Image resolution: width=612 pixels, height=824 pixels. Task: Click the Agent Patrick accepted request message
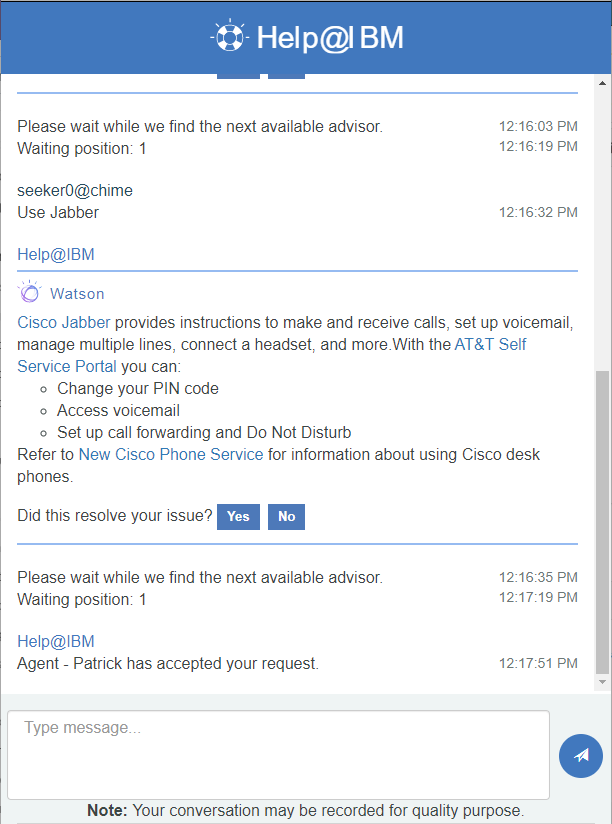tap(168, 663)
